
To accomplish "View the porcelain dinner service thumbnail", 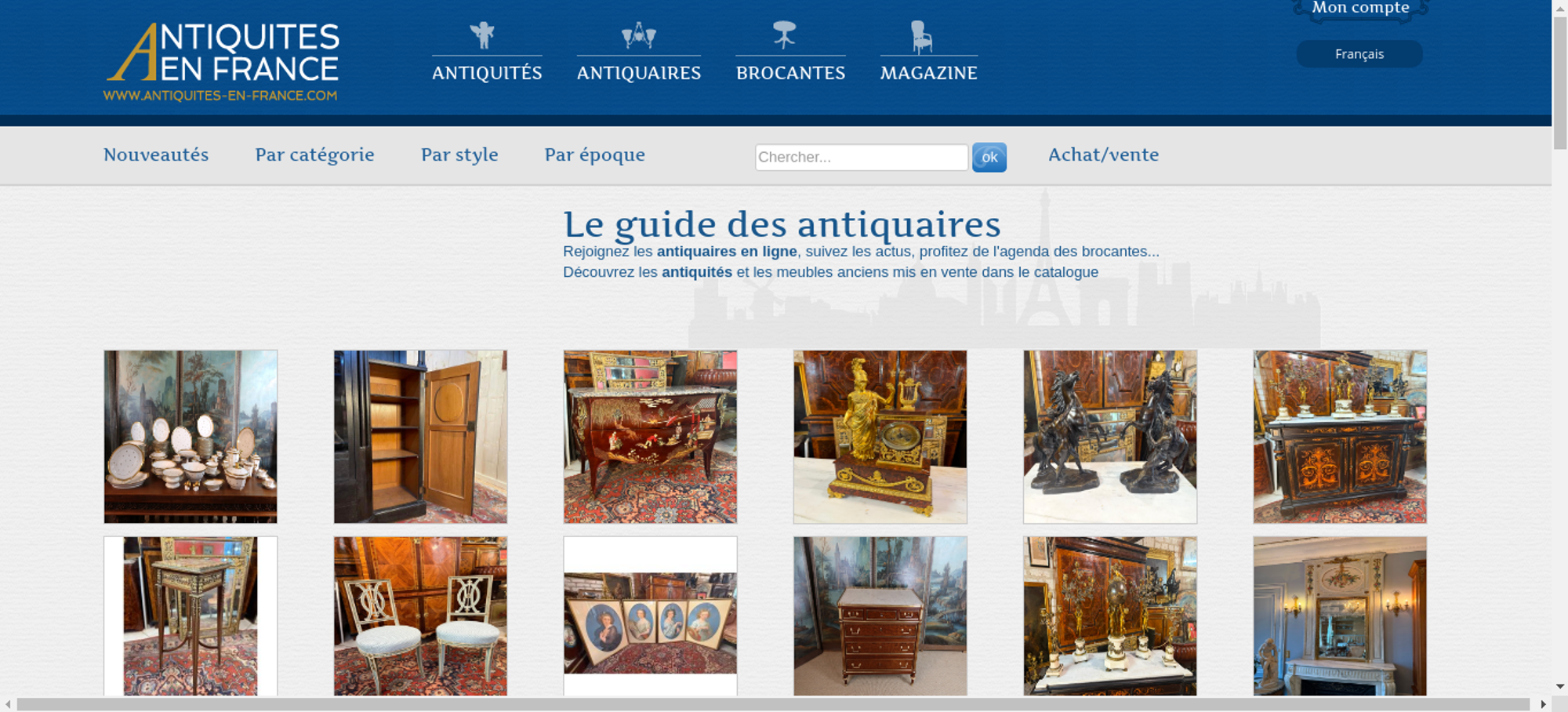I will 191,437.
